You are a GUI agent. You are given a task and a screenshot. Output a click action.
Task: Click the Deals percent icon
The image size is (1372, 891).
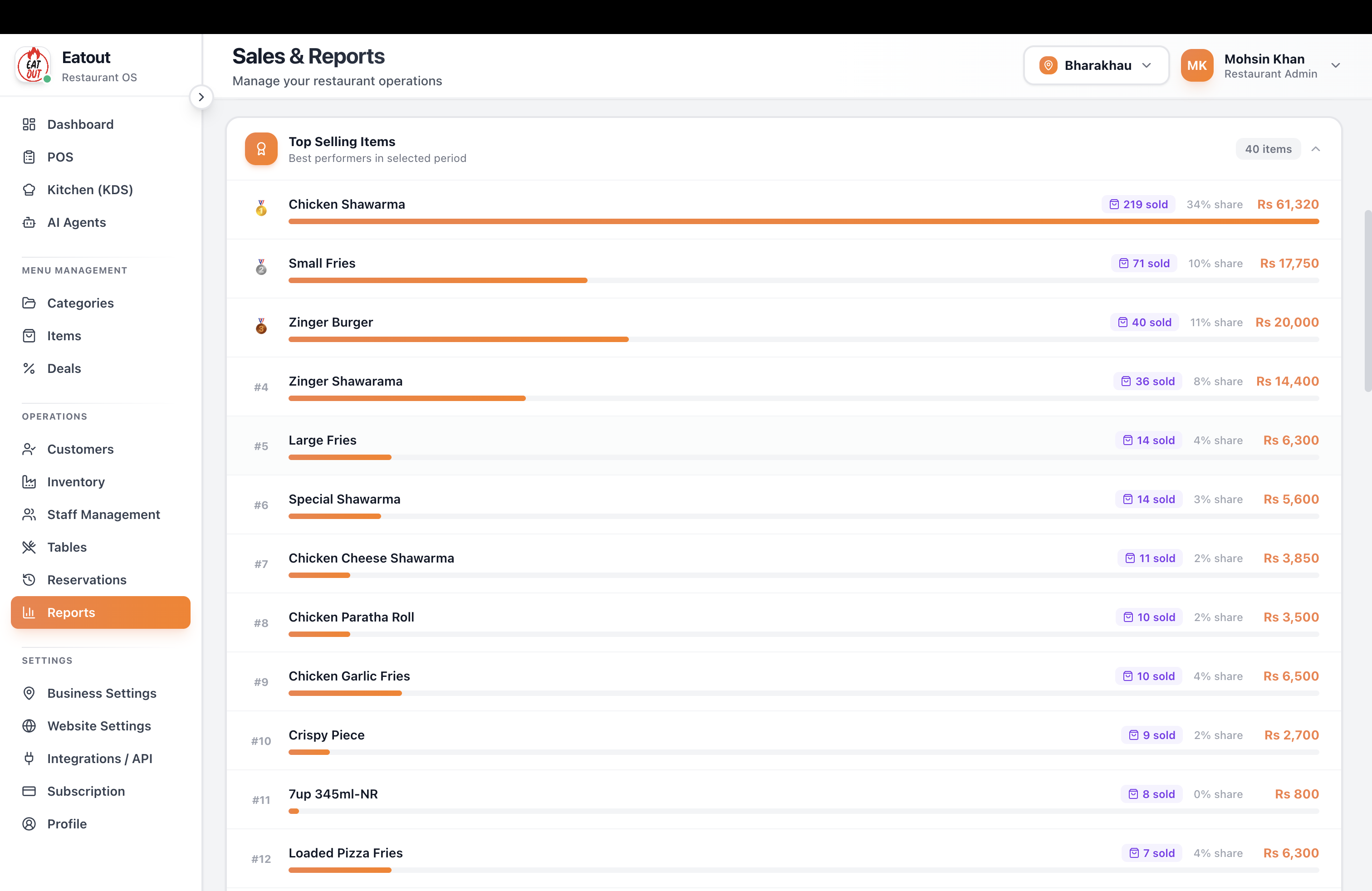[x=29, y=368]
